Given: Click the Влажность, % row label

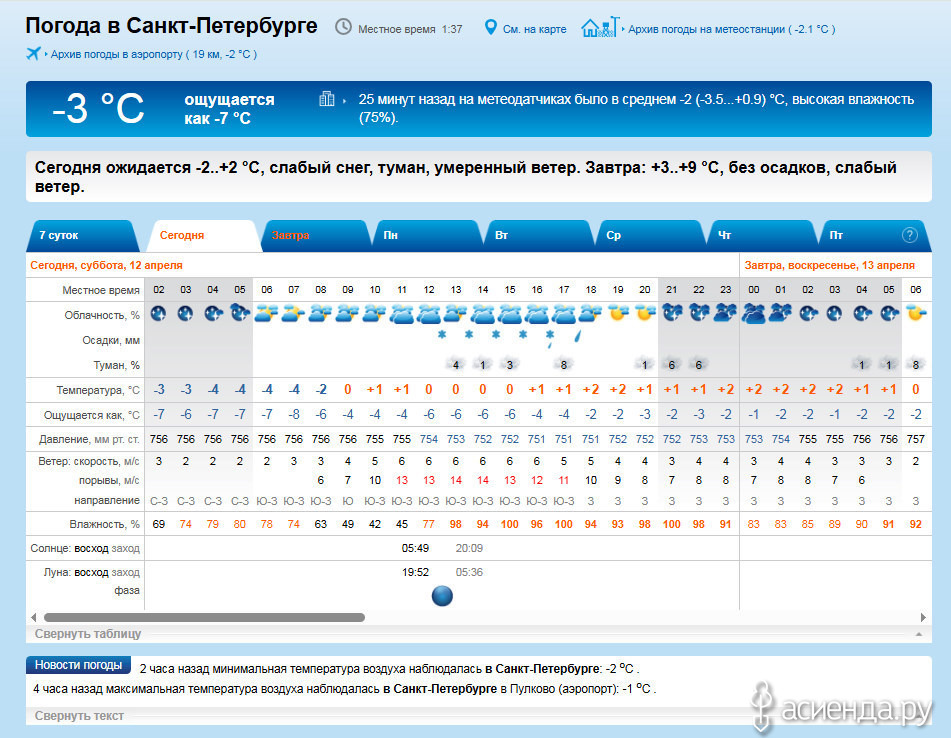Looking at the screenshot, I should pos(104,524).
